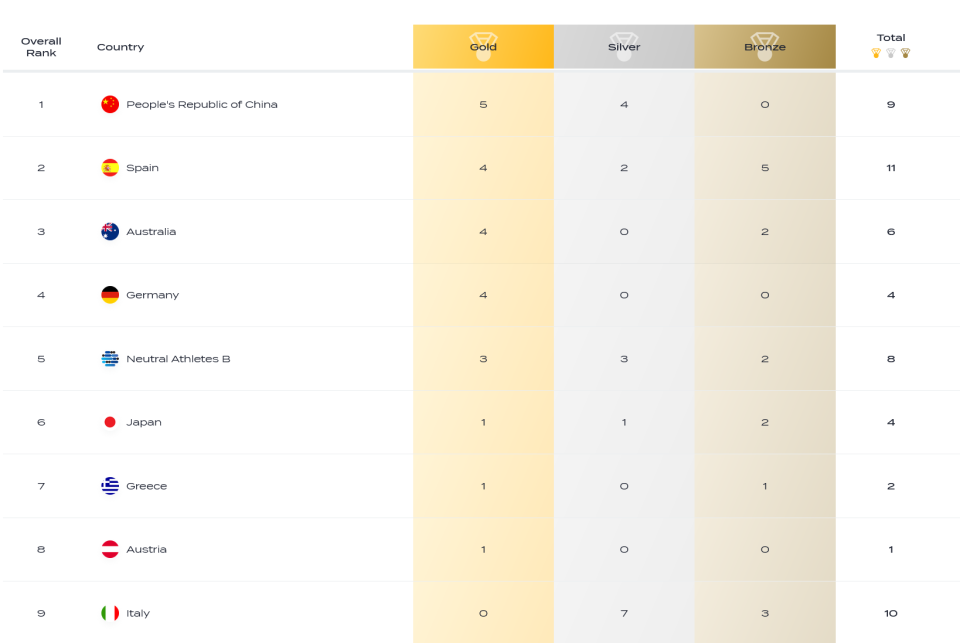Image resolution: width=960 pixels, height=643 pixels.
Task: Select Austria's total of 1 medal
Action: tap(891, 549)
